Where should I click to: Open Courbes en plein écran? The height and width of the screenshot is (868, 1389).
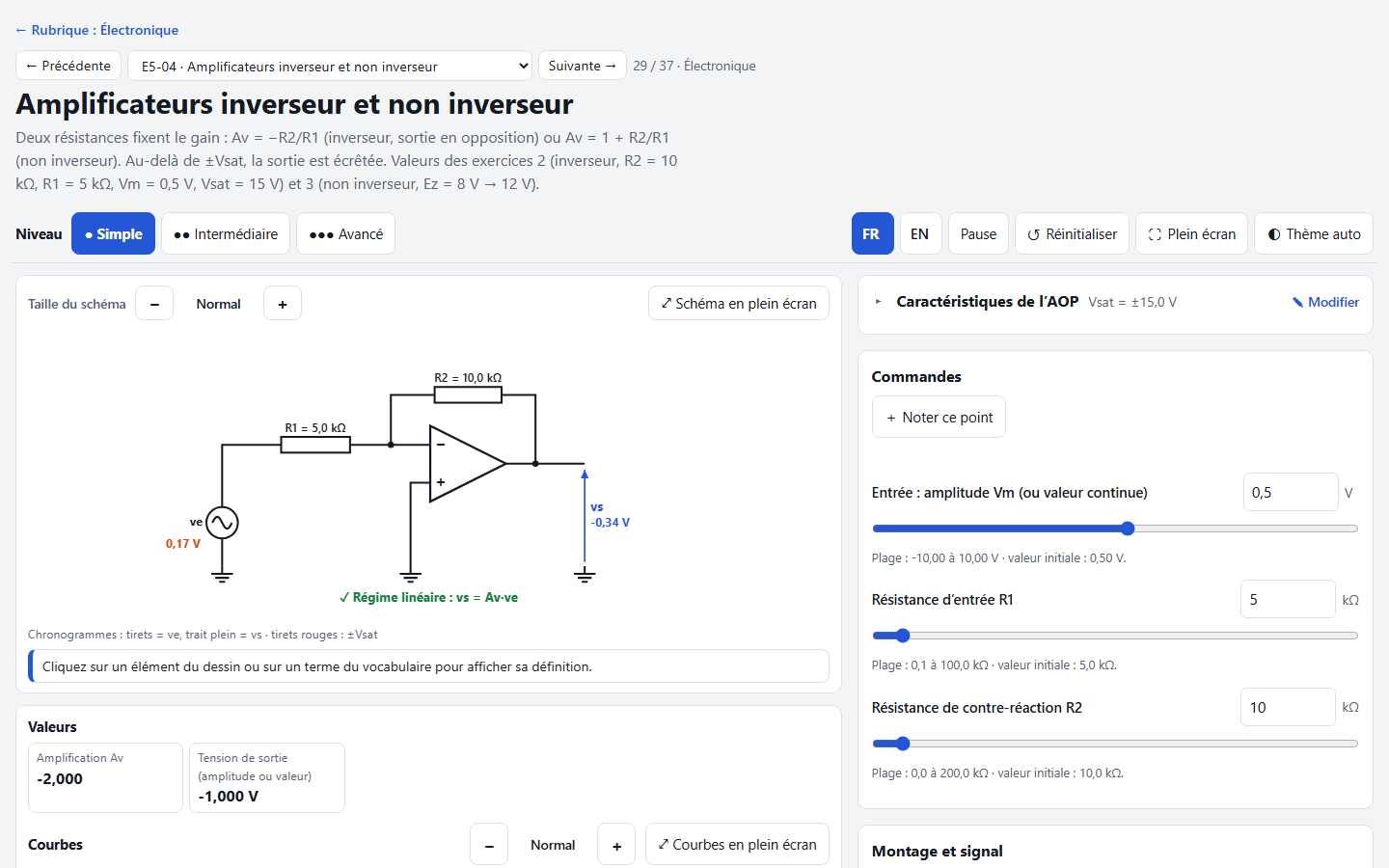(x=737, y=845)
